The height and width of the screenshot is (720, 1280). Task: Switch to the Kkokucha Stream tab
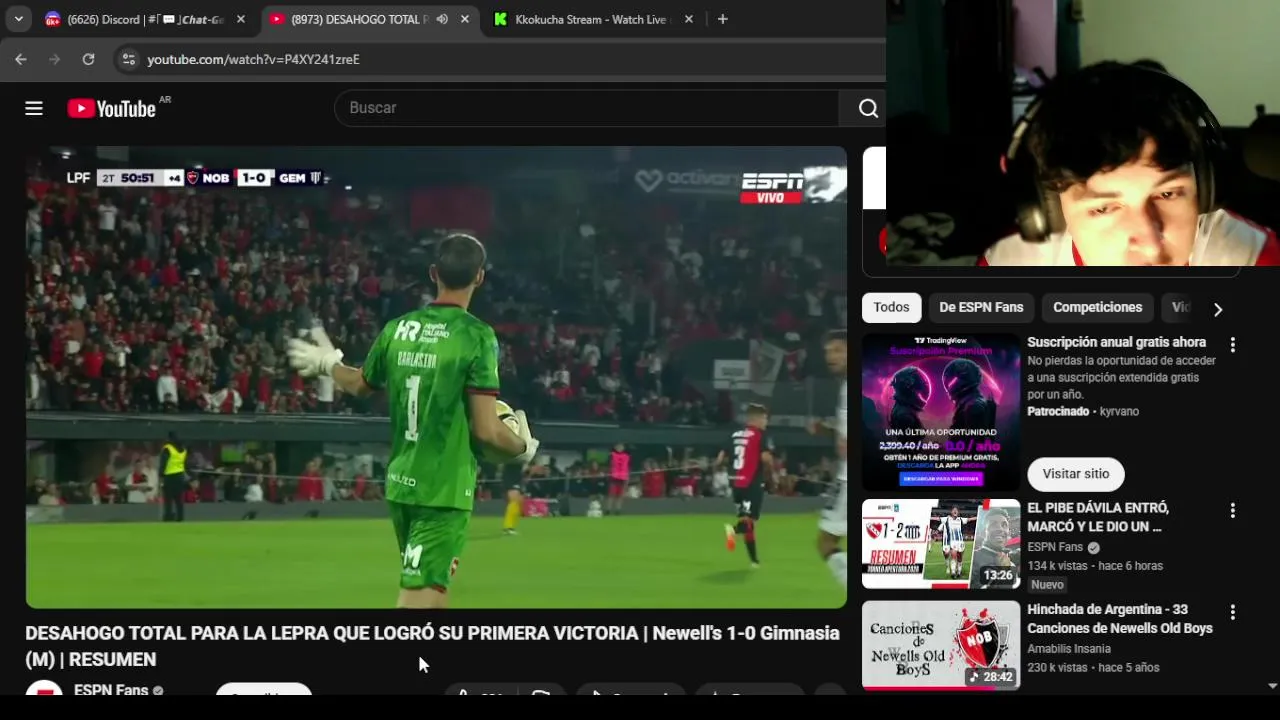(590, 19)
